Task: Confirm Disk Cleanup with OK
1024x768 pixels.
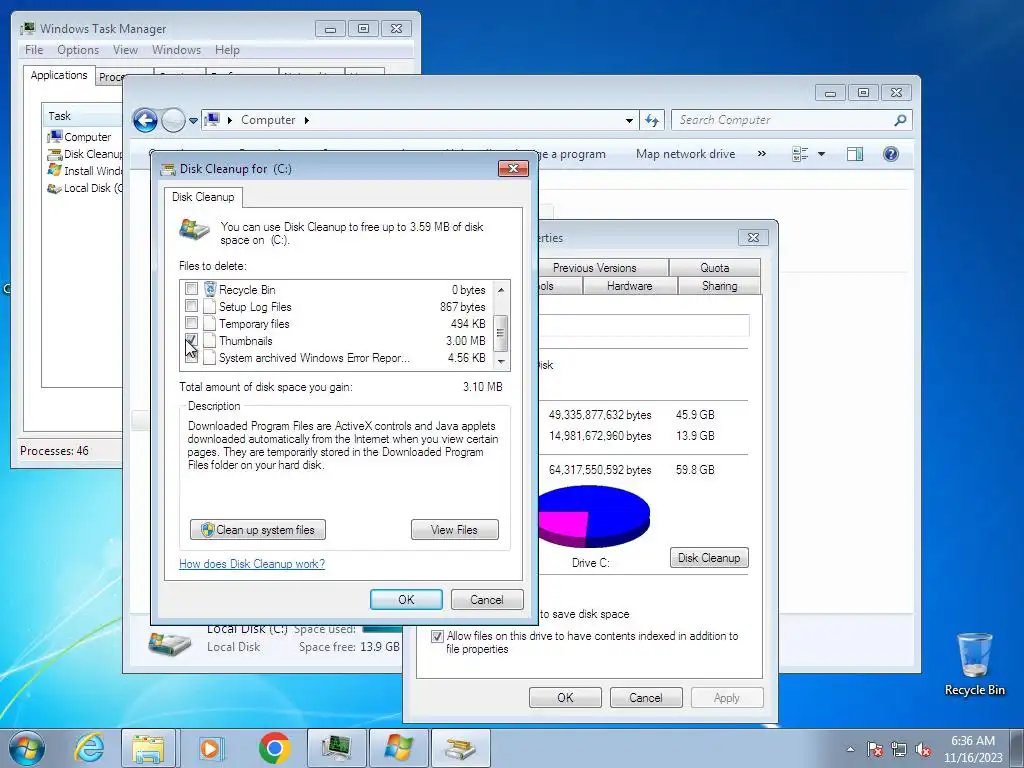Action: click(x=406, y=600)
